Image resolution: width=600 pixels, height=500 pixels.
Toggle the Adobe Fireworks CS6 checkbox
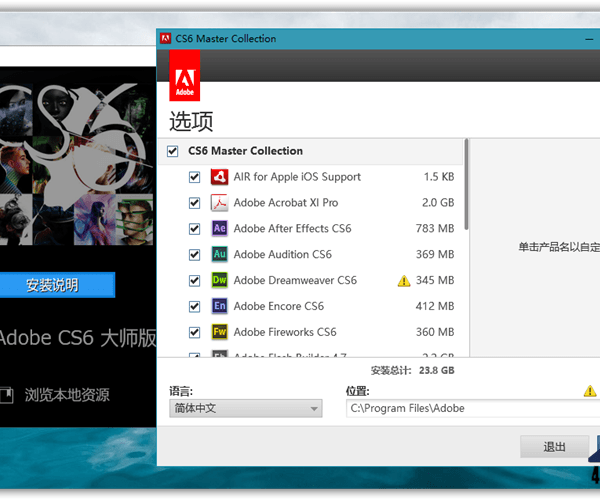tap(195, 333)
